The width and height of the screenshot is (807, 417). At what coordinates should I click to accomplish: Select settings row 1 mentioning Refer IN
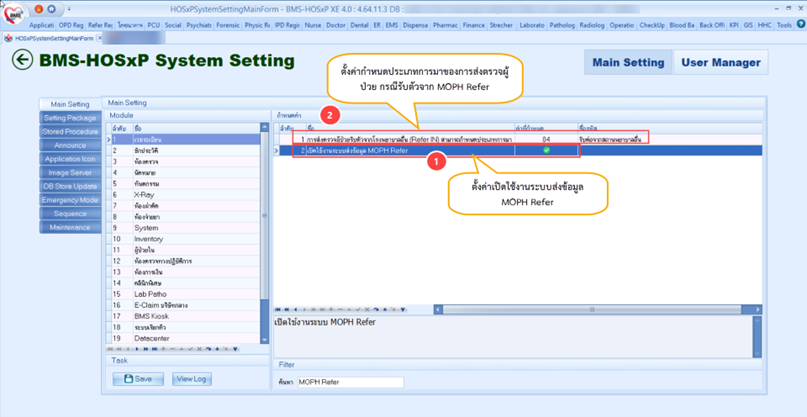click(518, 139)
